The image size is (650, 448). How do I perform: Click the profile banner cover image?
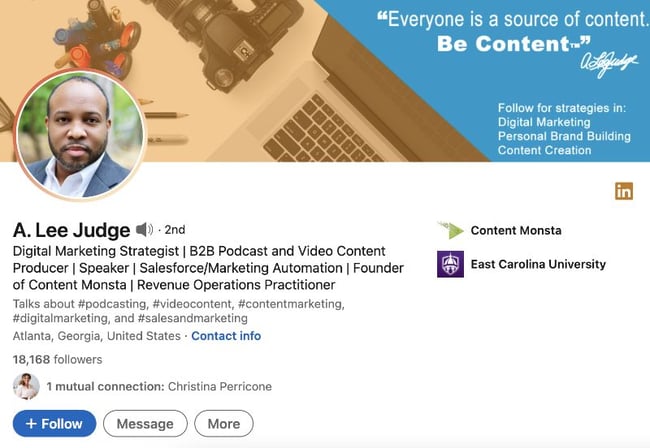[325, 81]
